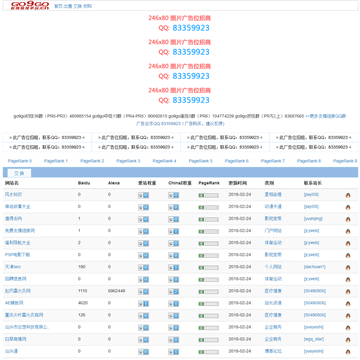Click ChinaZ weight badge in 白菜商情网 row
Image resolution: width=360 pixels, height=360 pixels.
[173, 340]
